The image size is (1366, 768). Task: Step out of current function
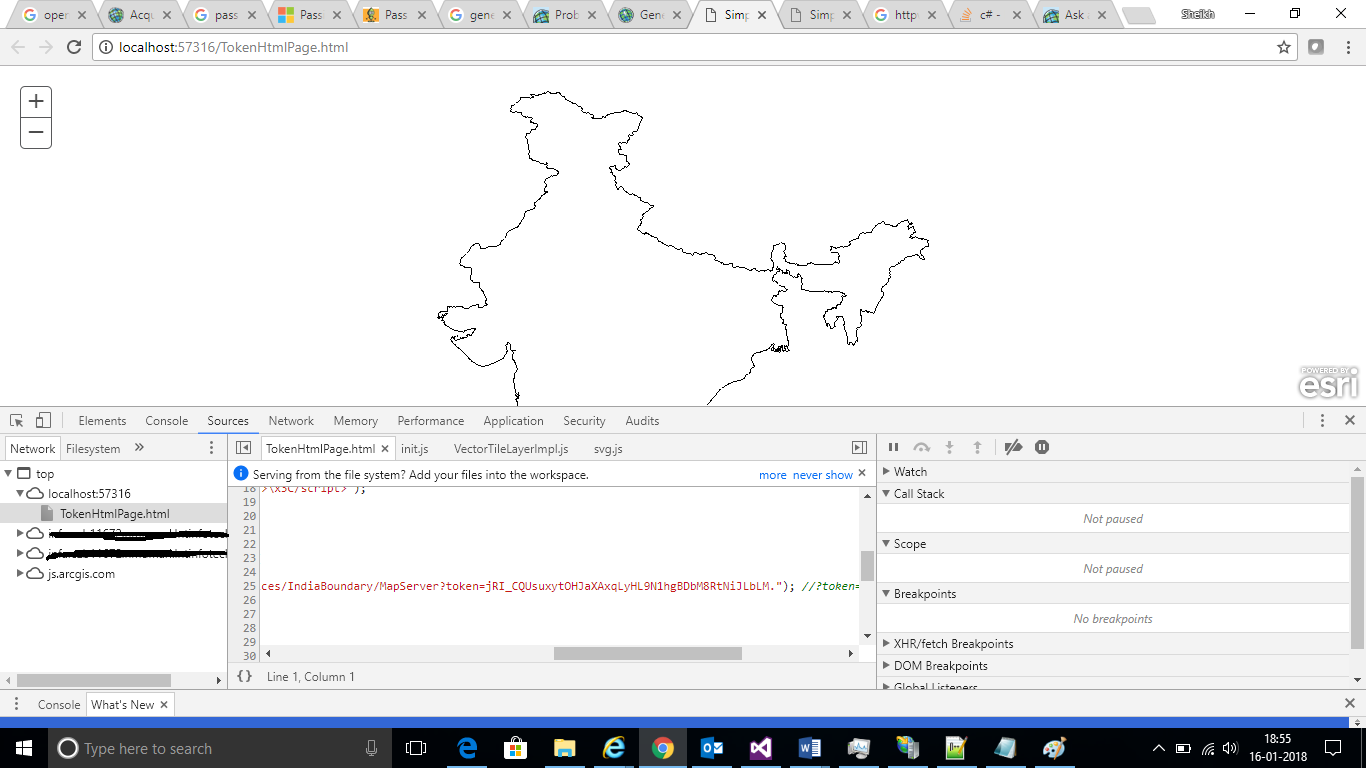tap(978, 447)
